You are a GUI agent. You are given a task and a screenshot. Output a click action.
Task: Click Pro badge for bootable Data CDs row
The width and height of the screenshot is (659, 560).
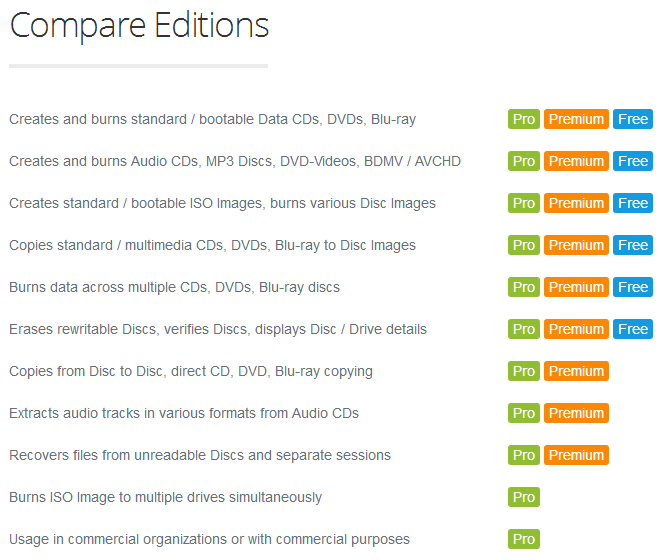click(524, 119)
